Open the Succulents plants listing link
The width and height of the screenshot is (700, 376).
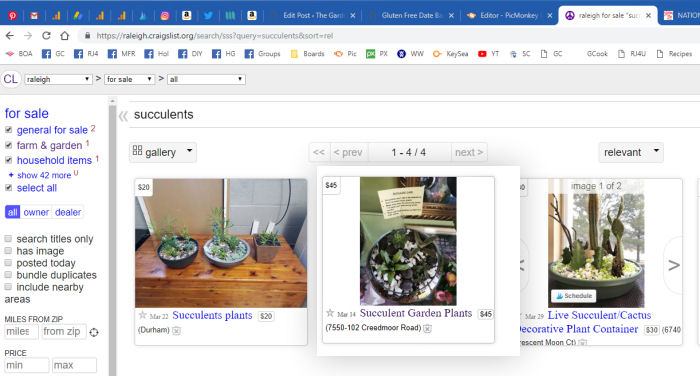212,315
